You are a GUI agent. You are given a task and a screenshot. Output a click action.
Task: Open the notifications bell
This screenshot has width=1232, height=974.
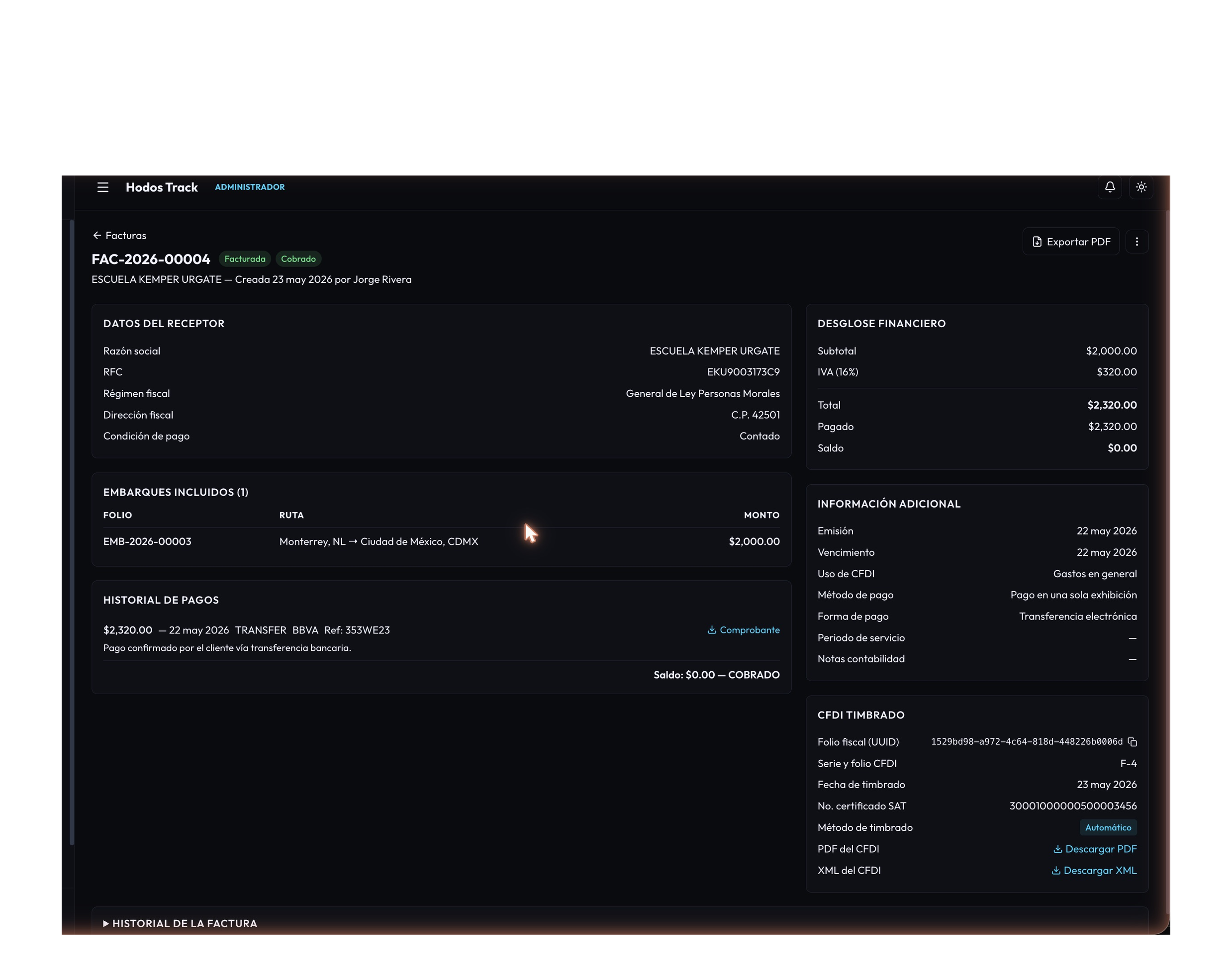1109,187
